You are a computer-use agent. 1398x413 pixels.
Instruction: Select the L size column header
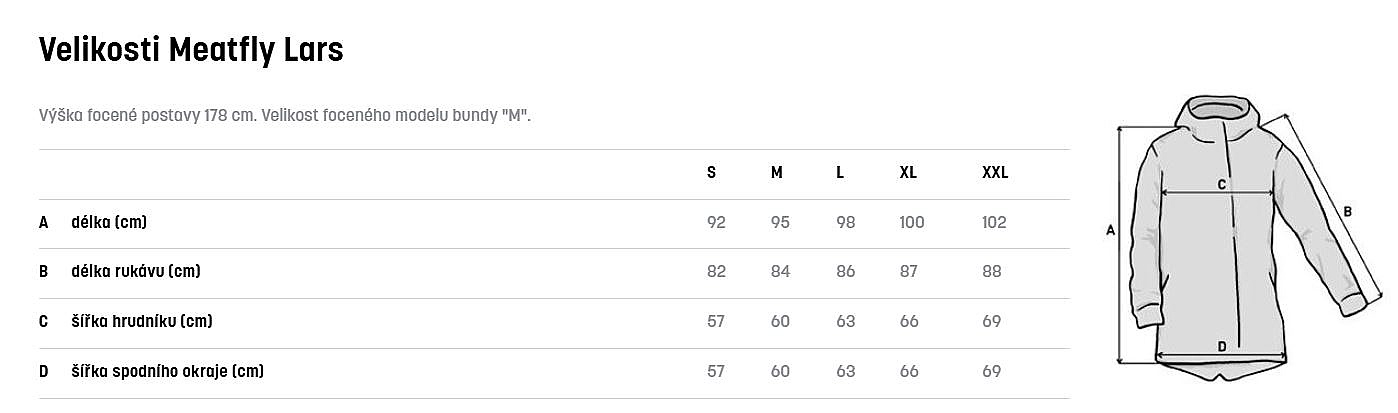pyautogui.click(x=840, y=172)
